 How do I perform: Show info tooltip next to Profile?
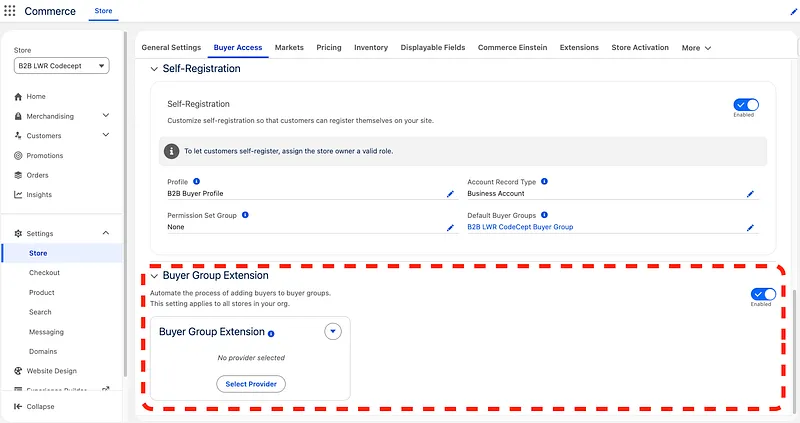tap(196, 182)
